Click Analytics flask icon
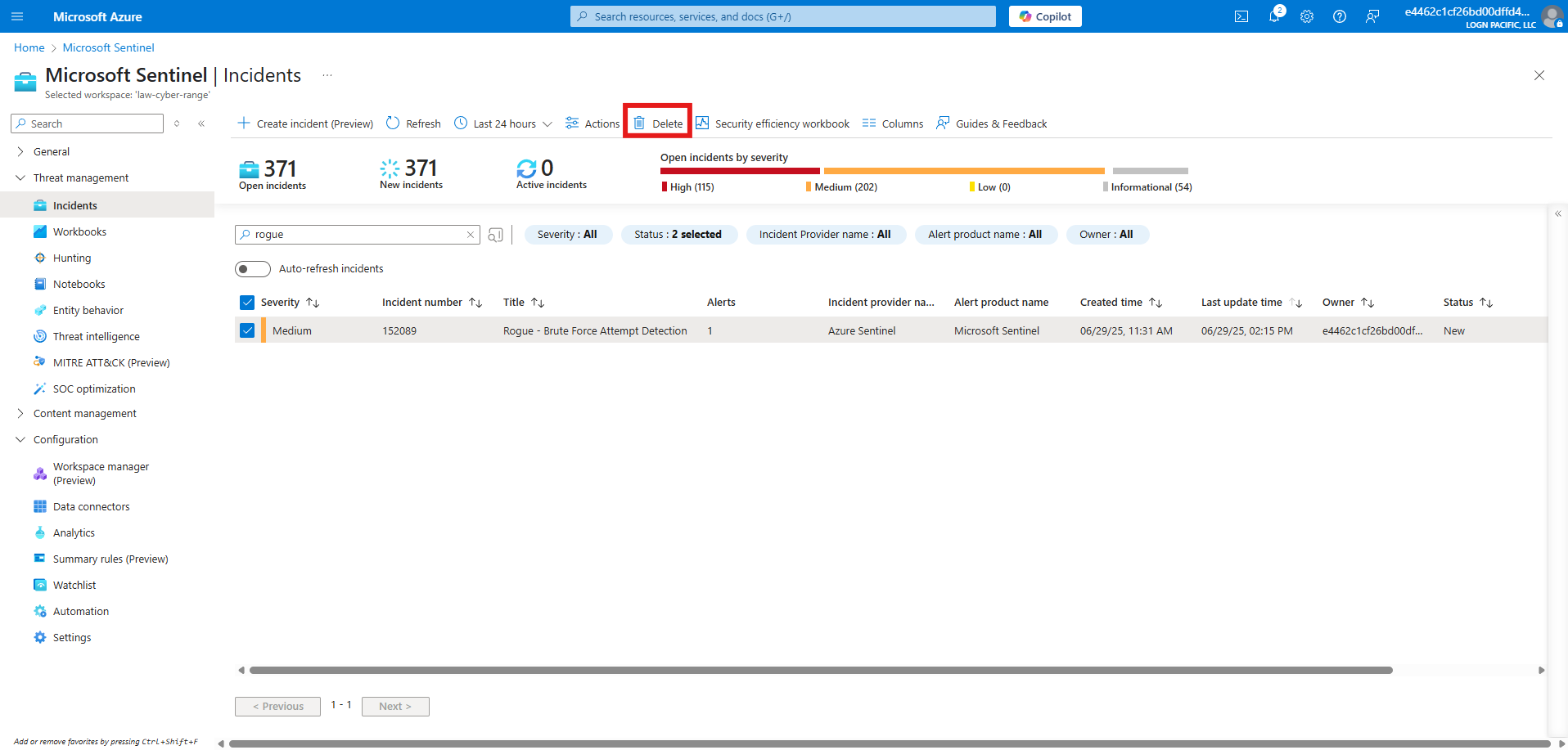This screenshot has height=750, width=1568. (39, 532)
